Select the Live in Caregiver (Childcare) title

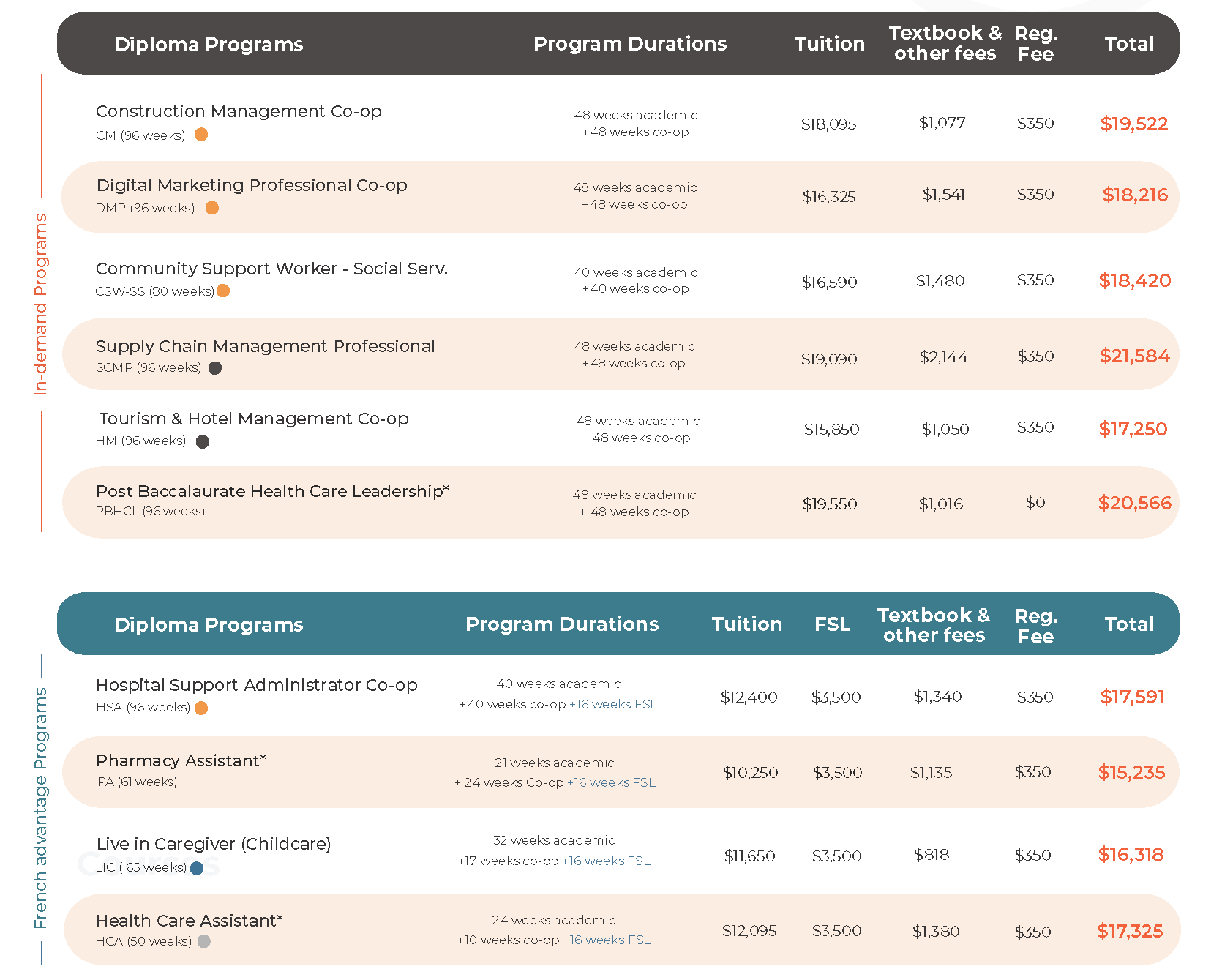click(214, 844)
